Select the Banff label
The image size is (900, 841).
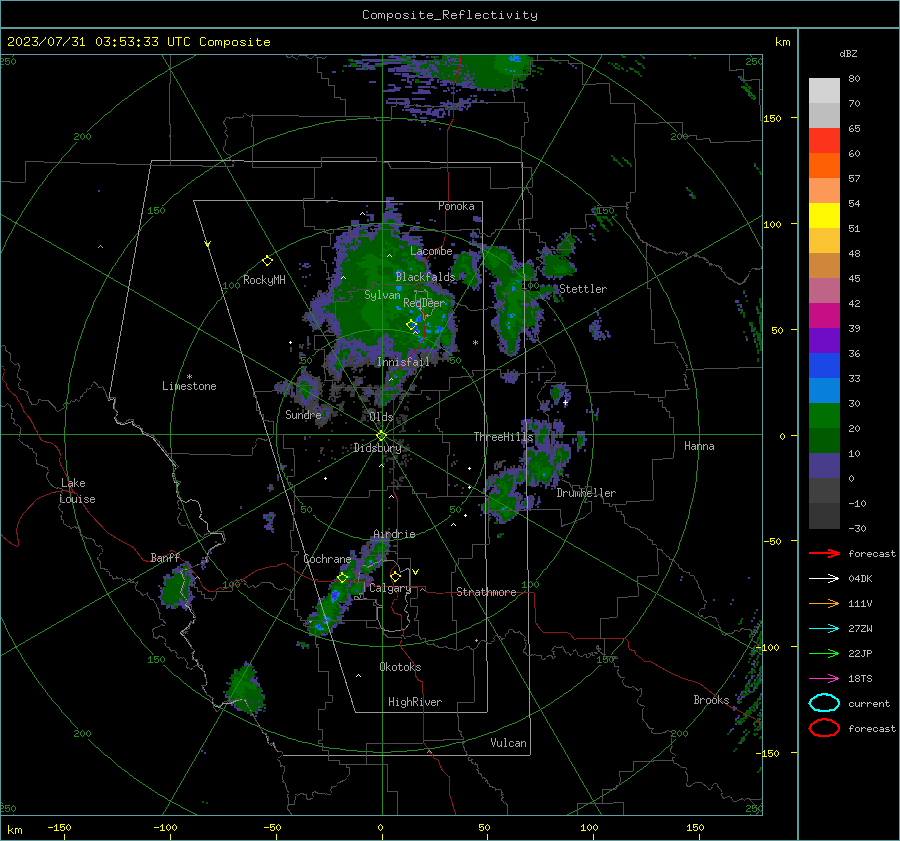(165, 558)
